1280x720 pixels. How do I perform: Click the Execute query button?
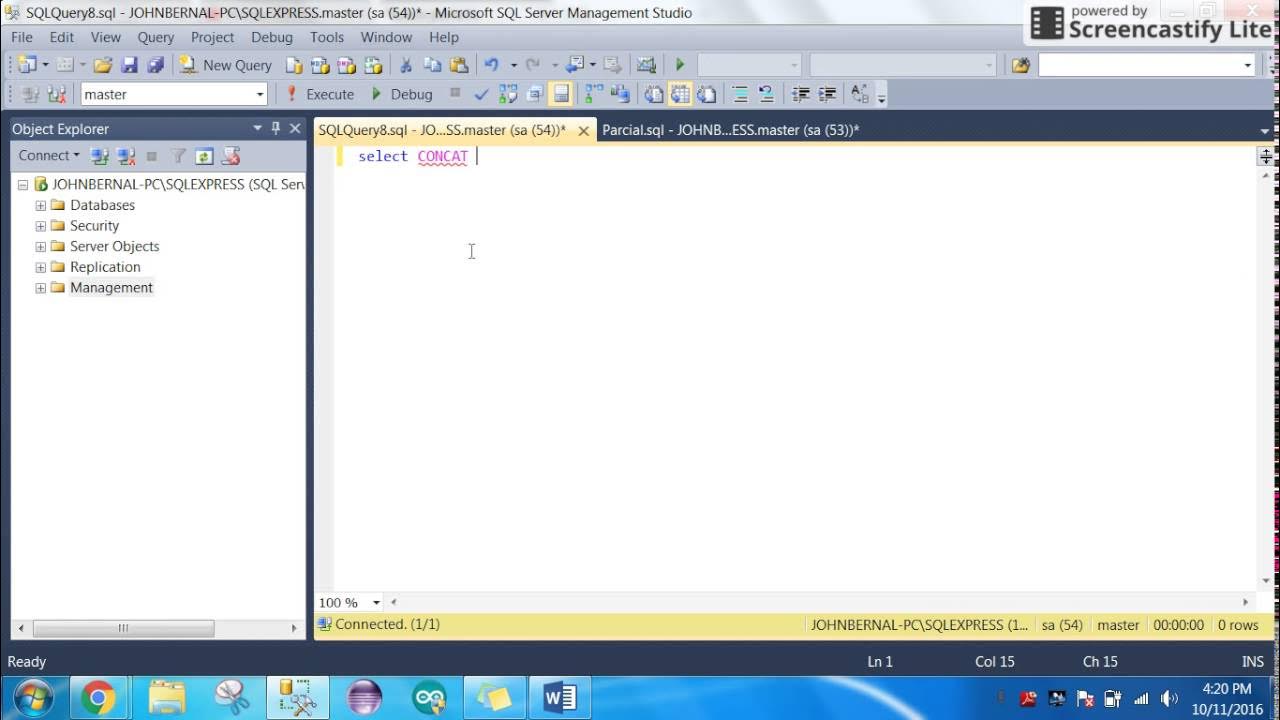tap(320, 94)
